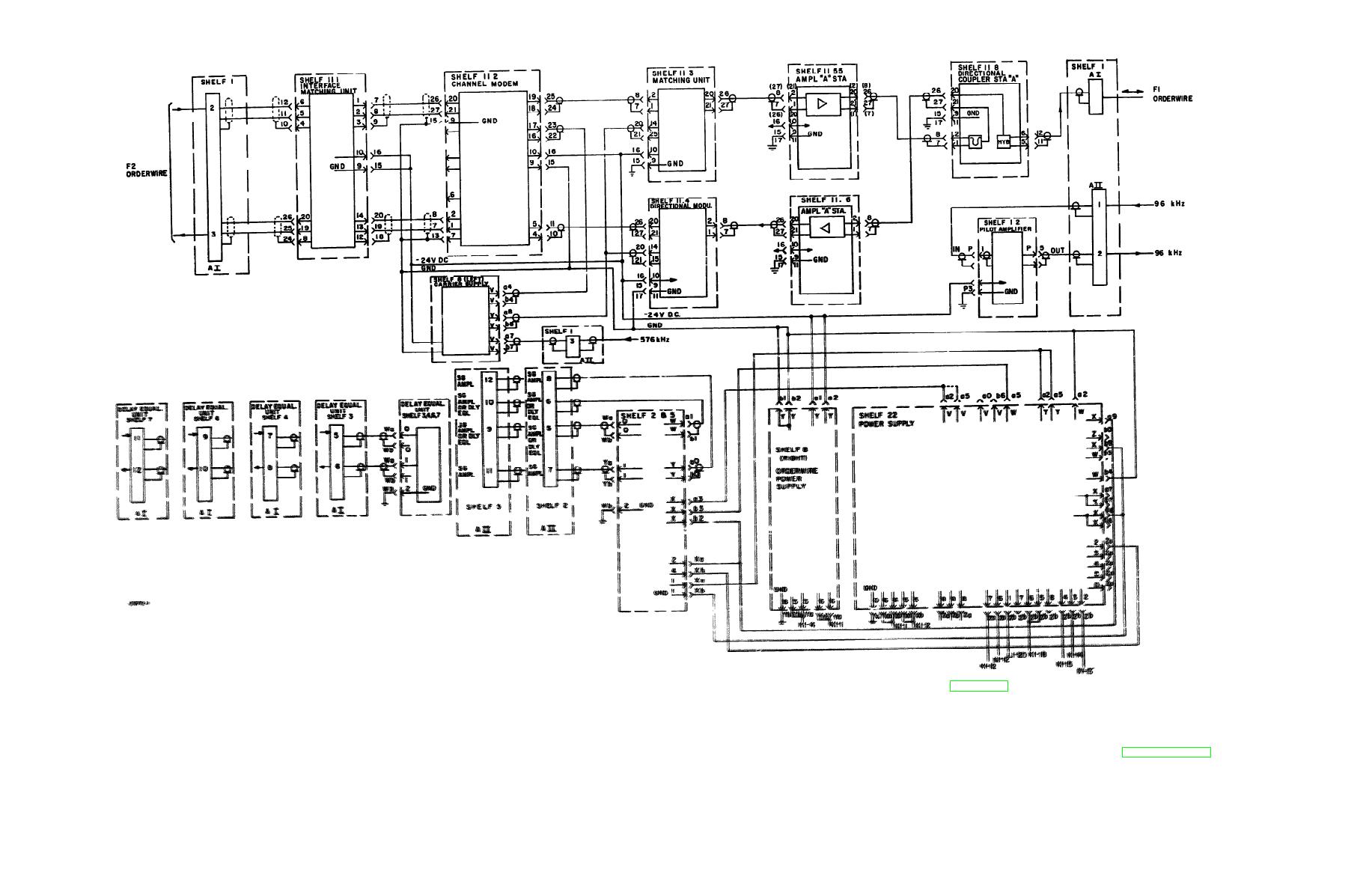Click the F2 ORDERWIRE label
Image resolution: width=1372 pixels, height=887 pixels.
pos(146,169)
